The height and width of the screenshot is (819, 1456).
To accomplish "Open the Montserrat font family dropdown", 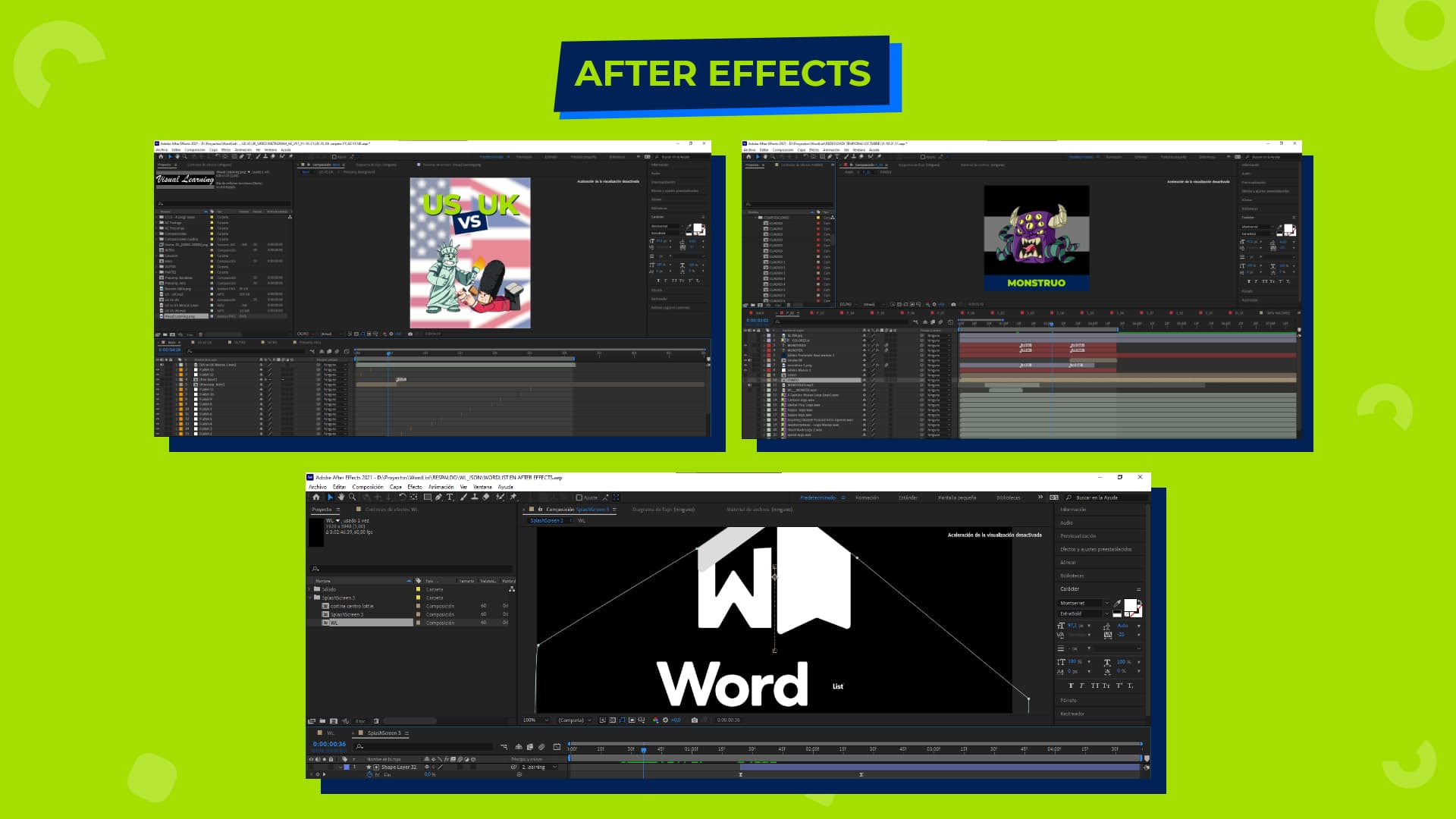I will (x=1084, y=603).
